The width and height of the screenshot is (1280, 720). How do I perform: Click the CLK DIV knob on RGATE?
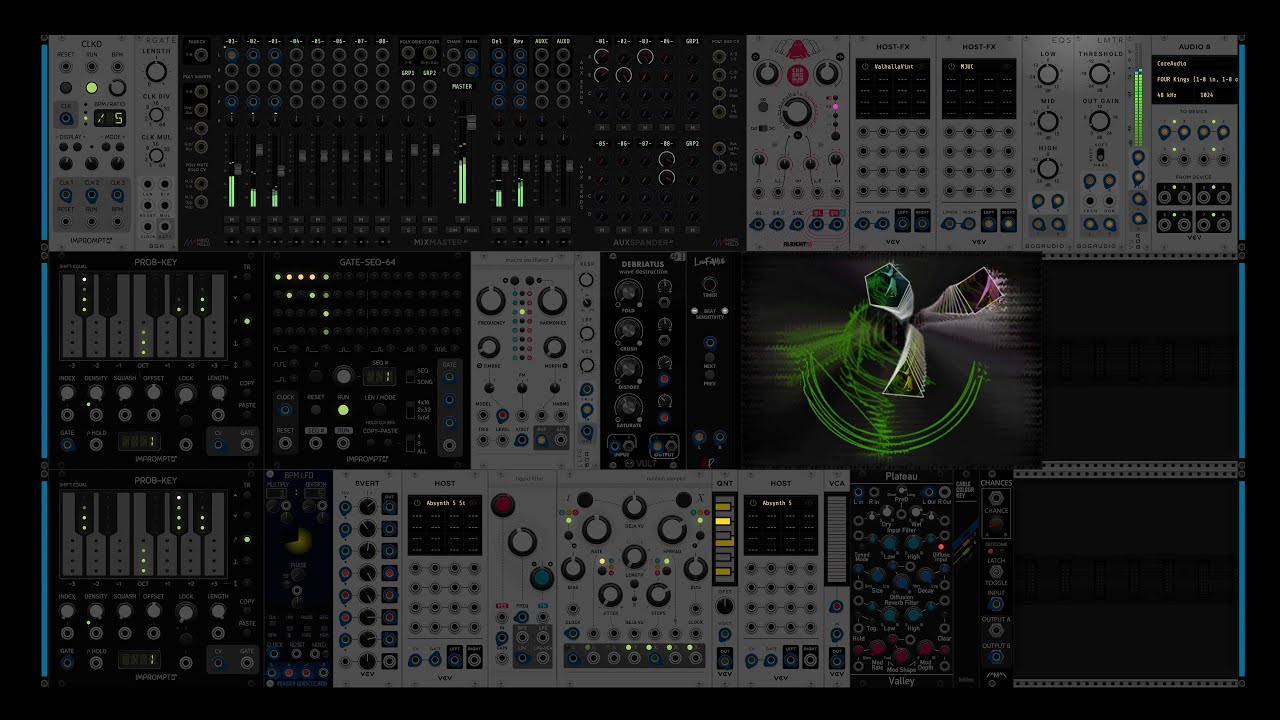click(156, 113)
